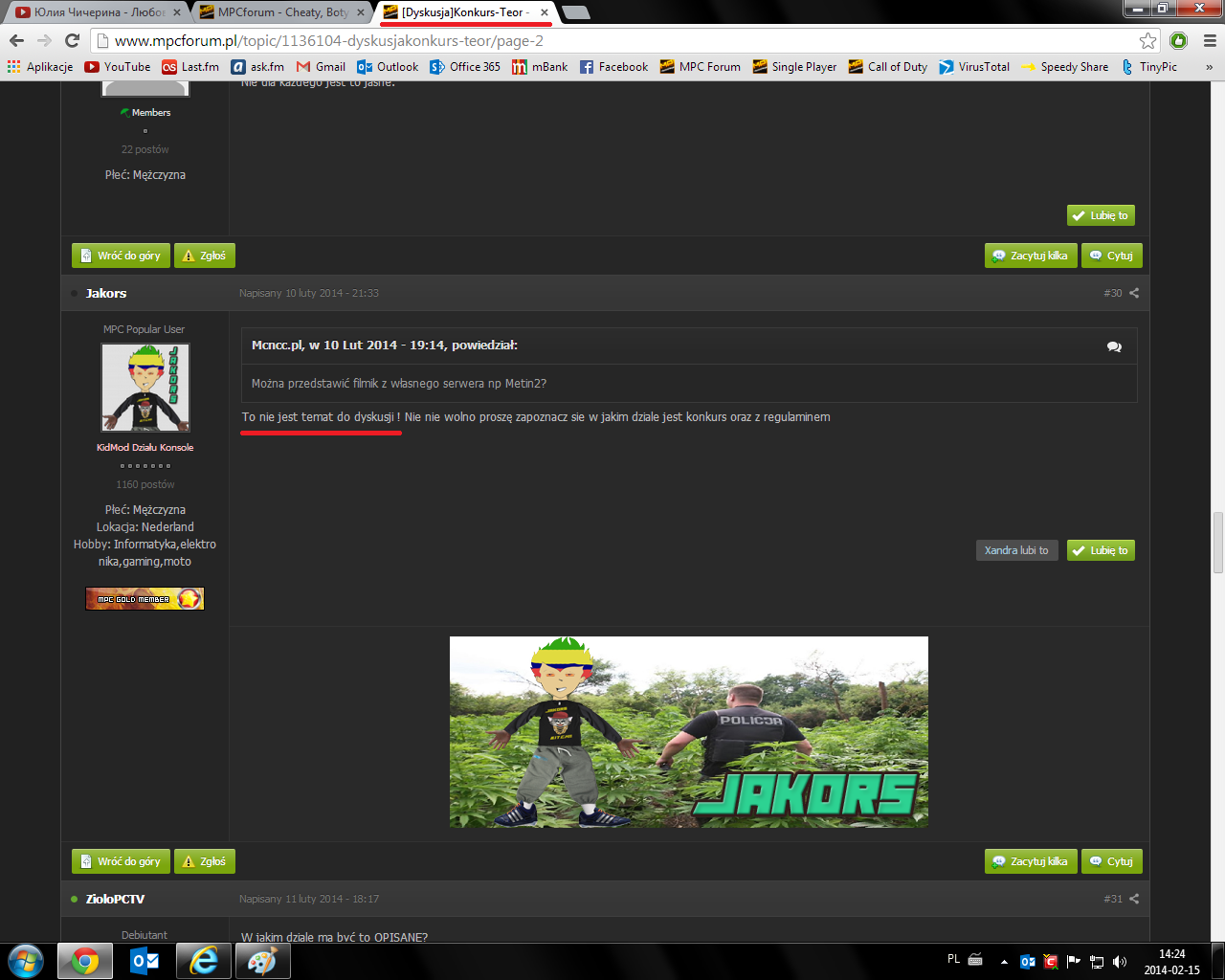This screenshot has height=980, width=1225.
Task: Open Gmail bookmark
Action: coord(321,67)
